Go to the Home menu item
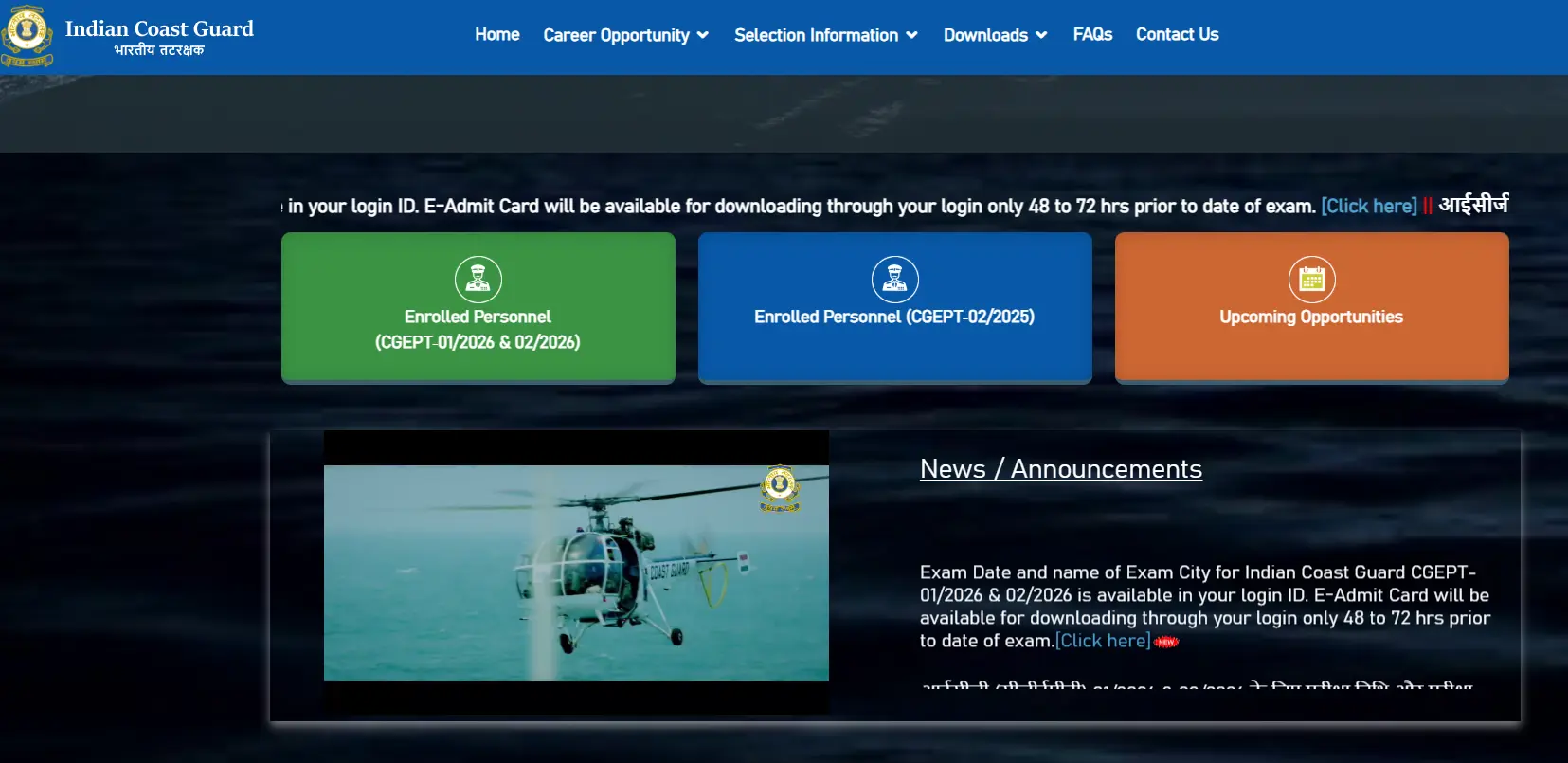This screenshot has width=1568, height=763. pyautogui.click(x=497, y=35)
